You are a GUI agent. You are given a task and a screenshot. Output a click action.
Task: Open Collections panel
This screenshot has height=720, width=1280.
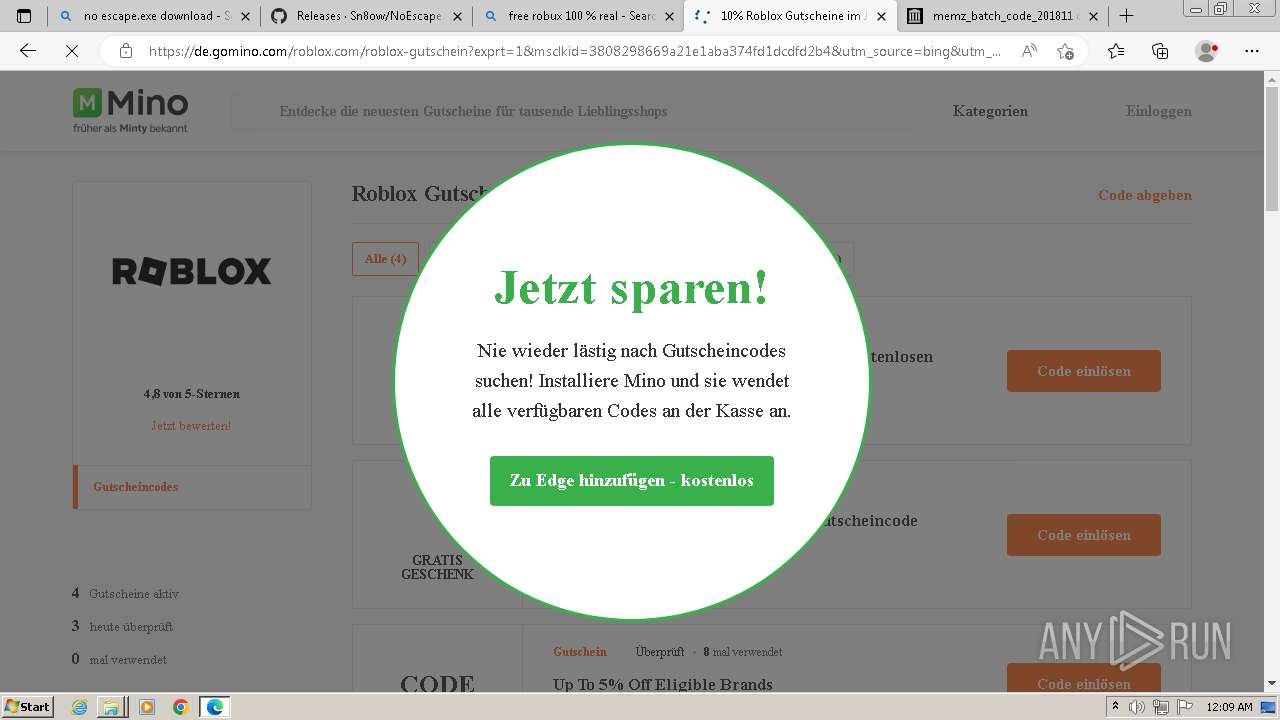pyautogui.click(x=1160, y=51)
